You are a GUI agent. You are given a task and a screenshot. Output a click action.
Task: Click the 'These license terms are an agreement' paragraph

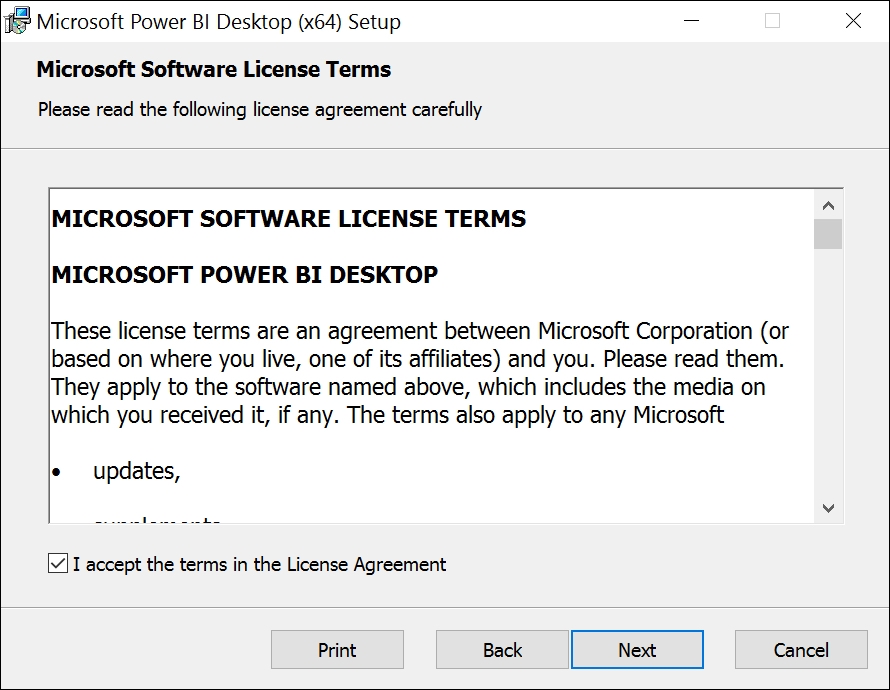[419, 373]
